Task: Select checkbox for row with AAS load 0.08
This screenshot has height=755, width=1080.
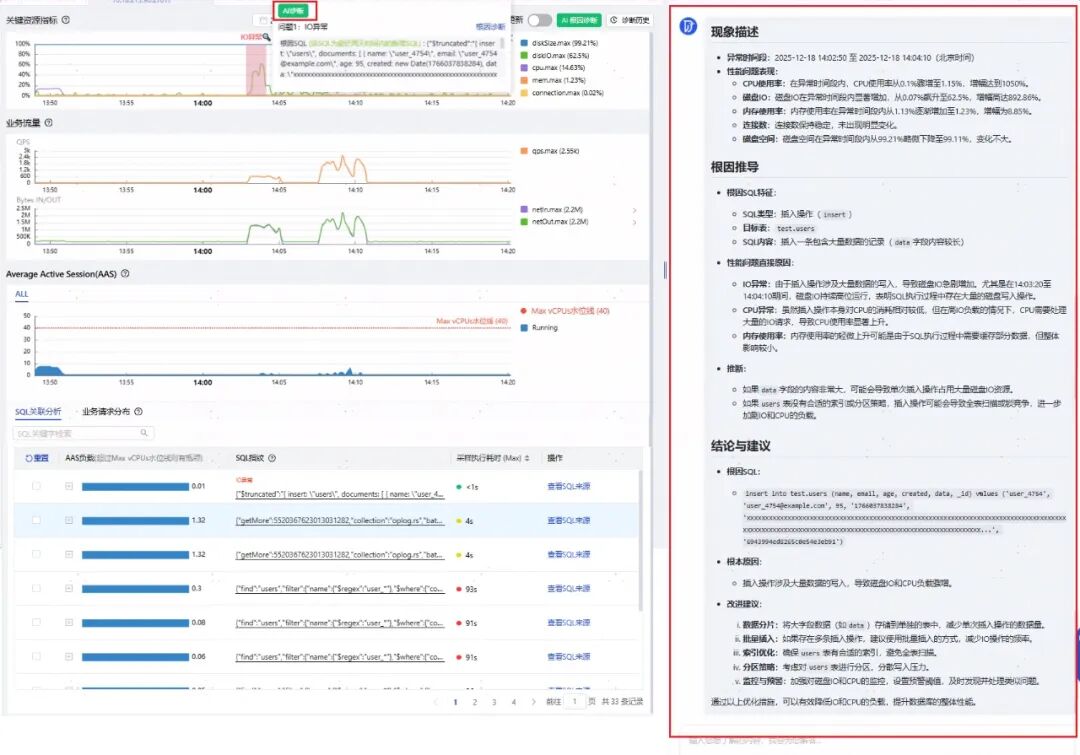Action: [37, 622]
